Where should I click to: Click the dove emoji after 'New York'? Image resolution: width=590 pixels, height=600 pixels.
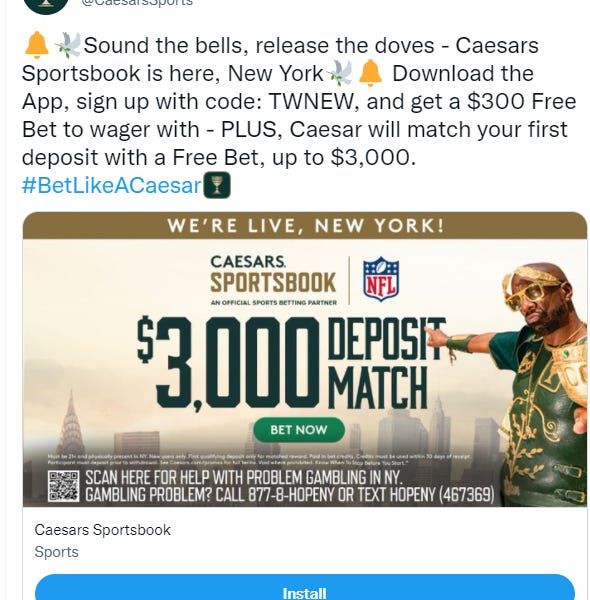[339, 73]
